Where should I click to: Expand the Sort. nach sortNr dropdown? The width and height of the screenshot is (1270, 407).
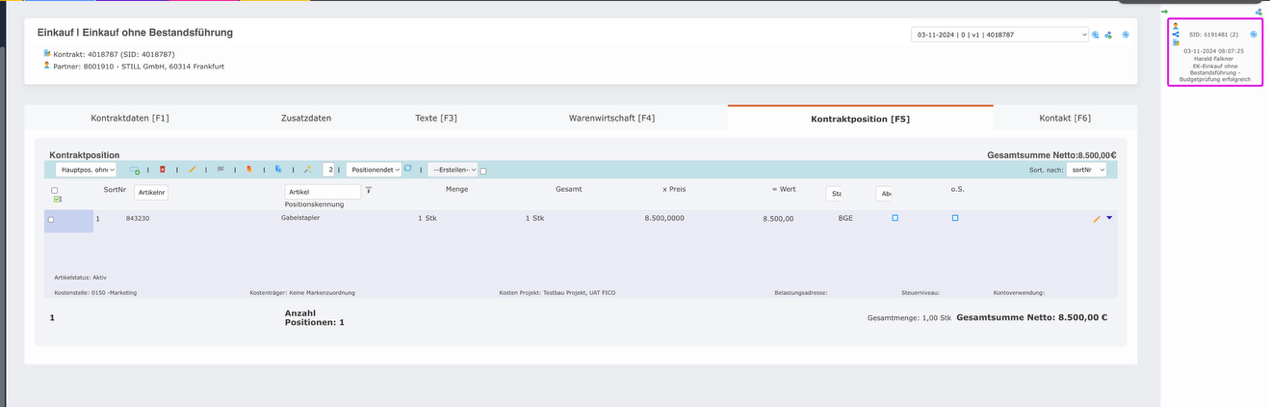point(1086,170)
